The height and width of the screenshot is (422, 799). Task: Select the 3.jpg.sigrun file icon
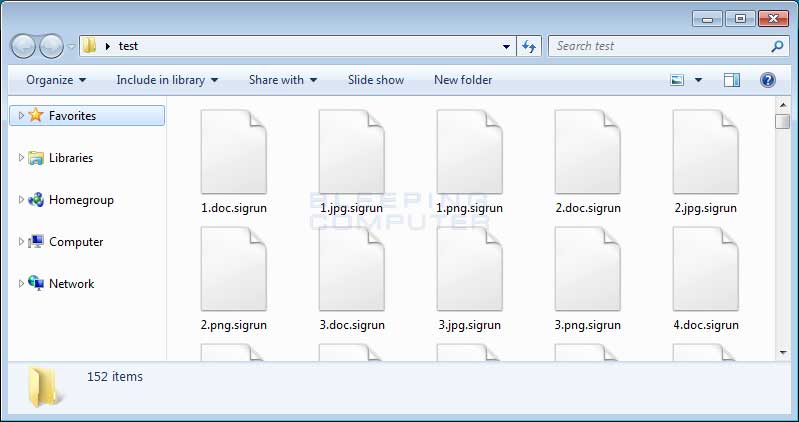469,269
